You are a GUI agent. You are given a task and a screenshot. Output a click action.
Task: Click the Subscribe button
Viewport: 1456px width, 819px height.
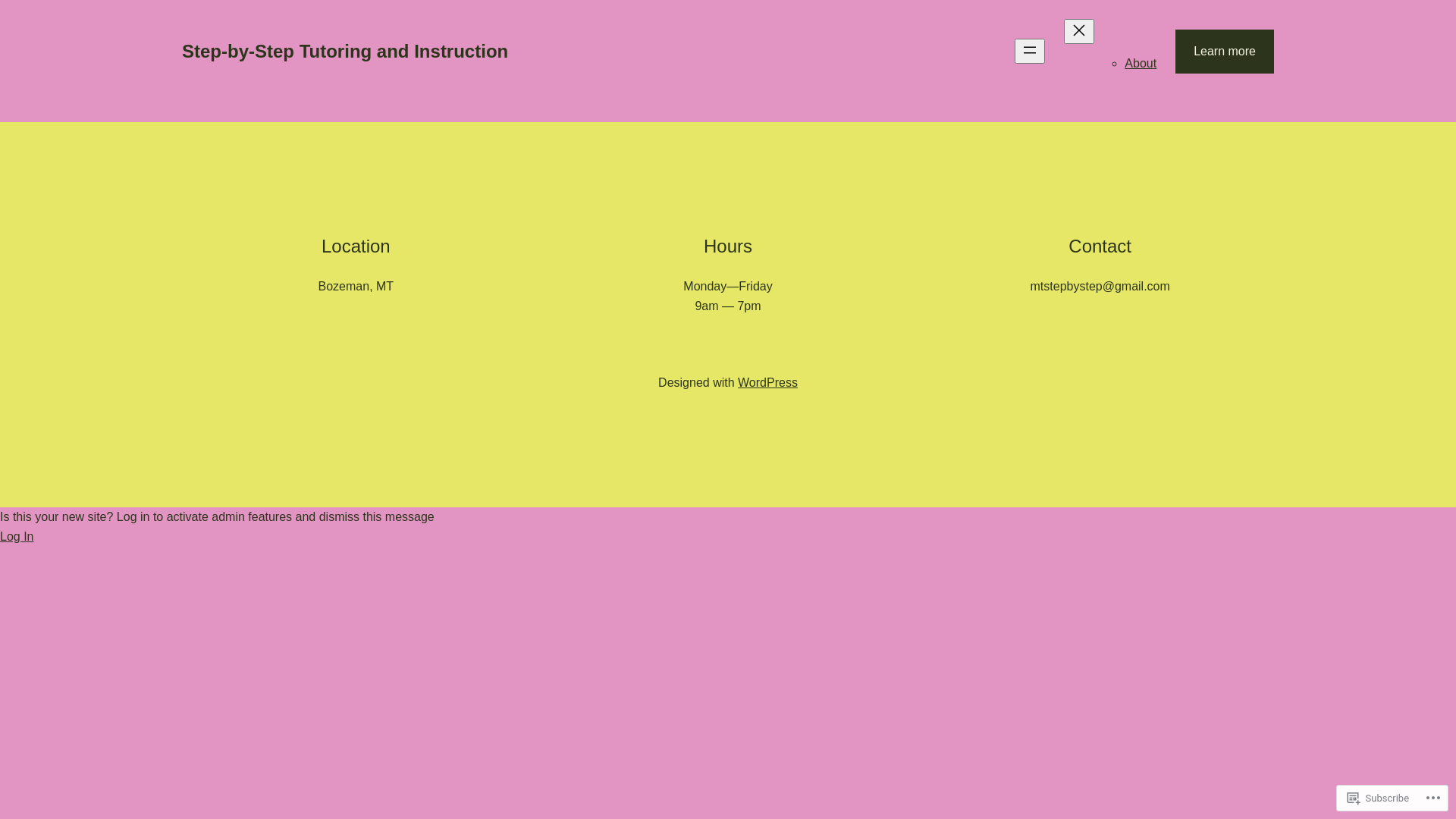(1378, 798)
